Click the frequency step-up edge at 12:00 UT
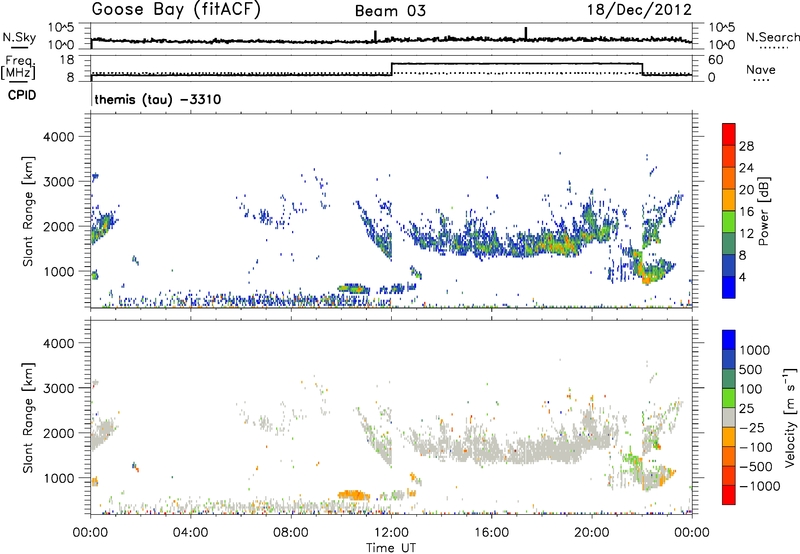Screen dimensions: 800x554 (391, 69)
